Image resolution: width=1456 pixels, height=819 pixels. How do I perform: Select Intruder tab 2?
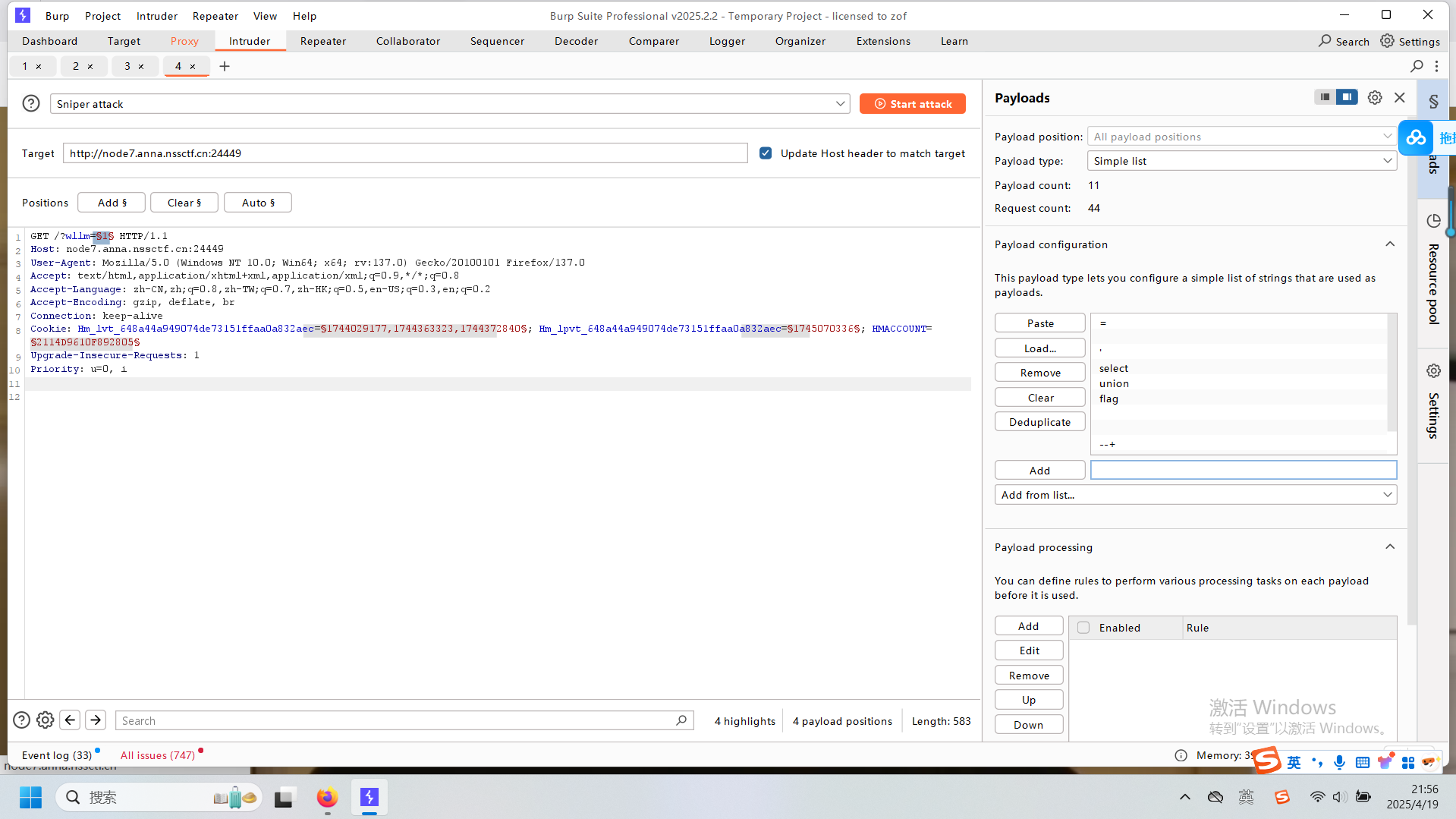coord(76,66)
